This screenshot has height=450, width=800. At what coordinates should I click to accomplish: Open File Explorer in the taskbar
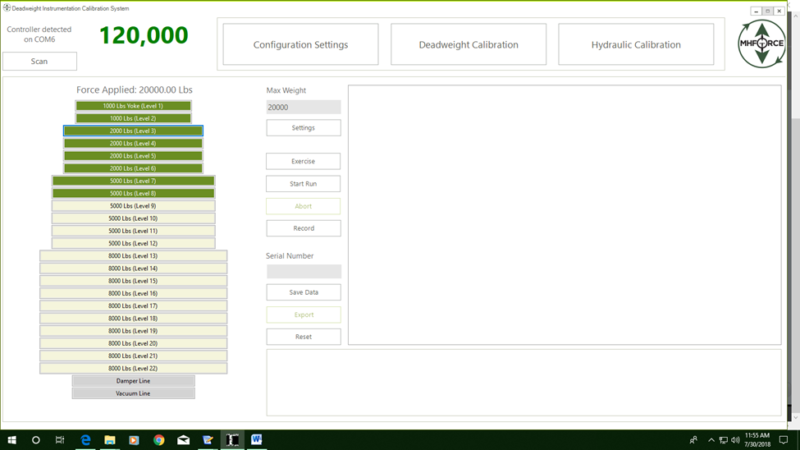[110, 440]
